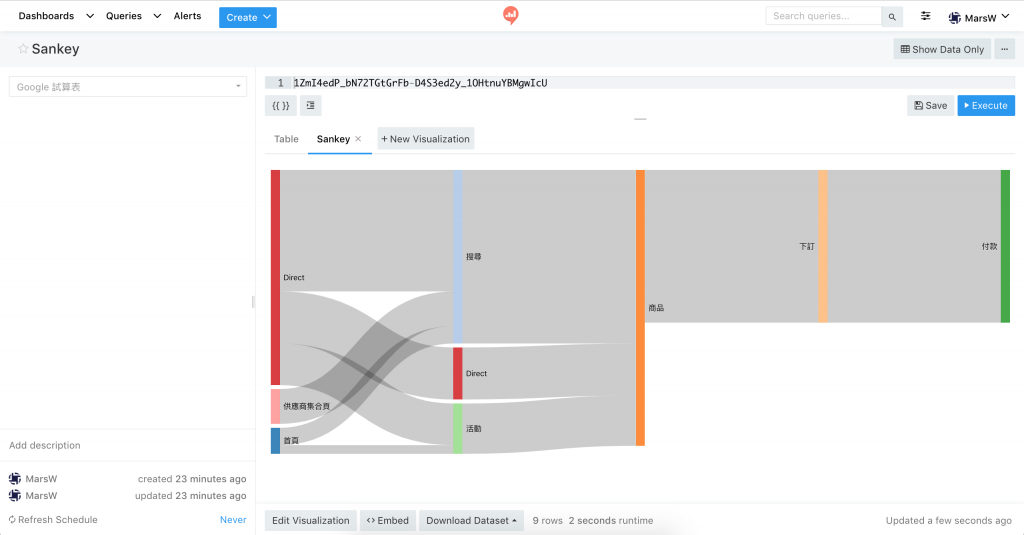
Task: Click the Redash logo icon
Action: pyautogui.click(x=511, y=15)
